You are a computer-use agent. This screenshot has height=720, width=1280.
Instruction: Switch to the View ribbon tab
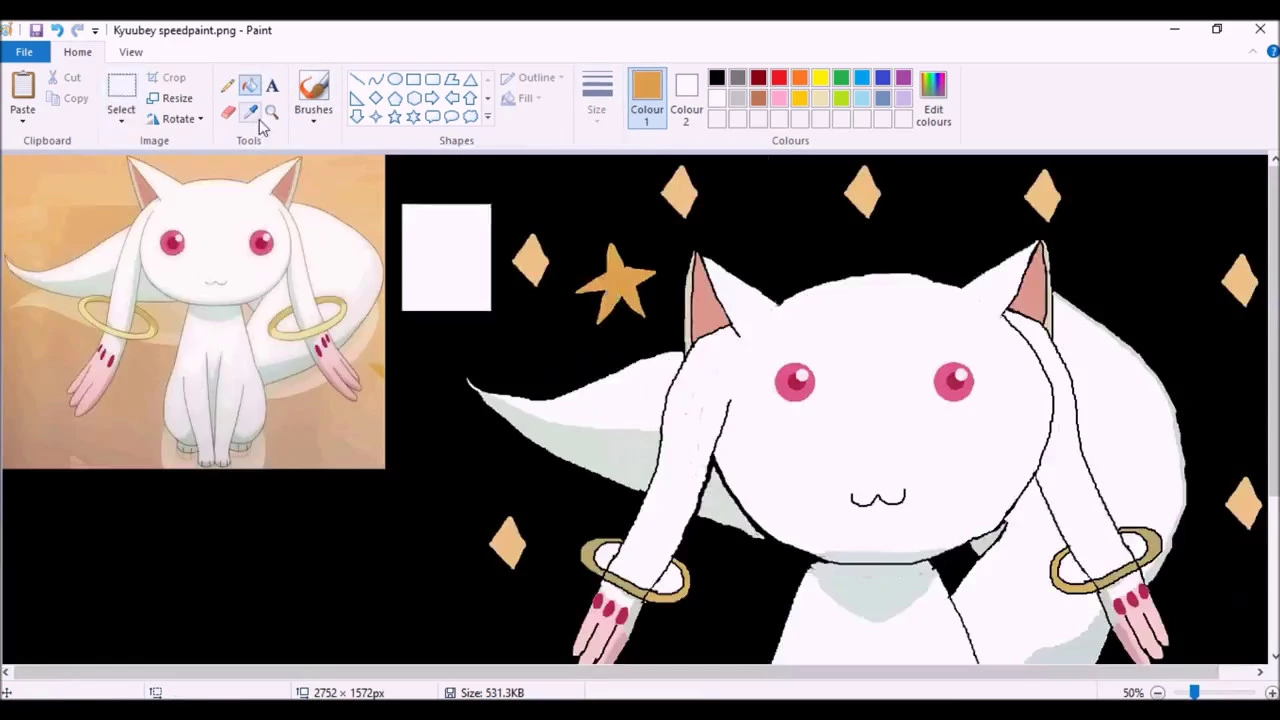(x=131, y=52)
